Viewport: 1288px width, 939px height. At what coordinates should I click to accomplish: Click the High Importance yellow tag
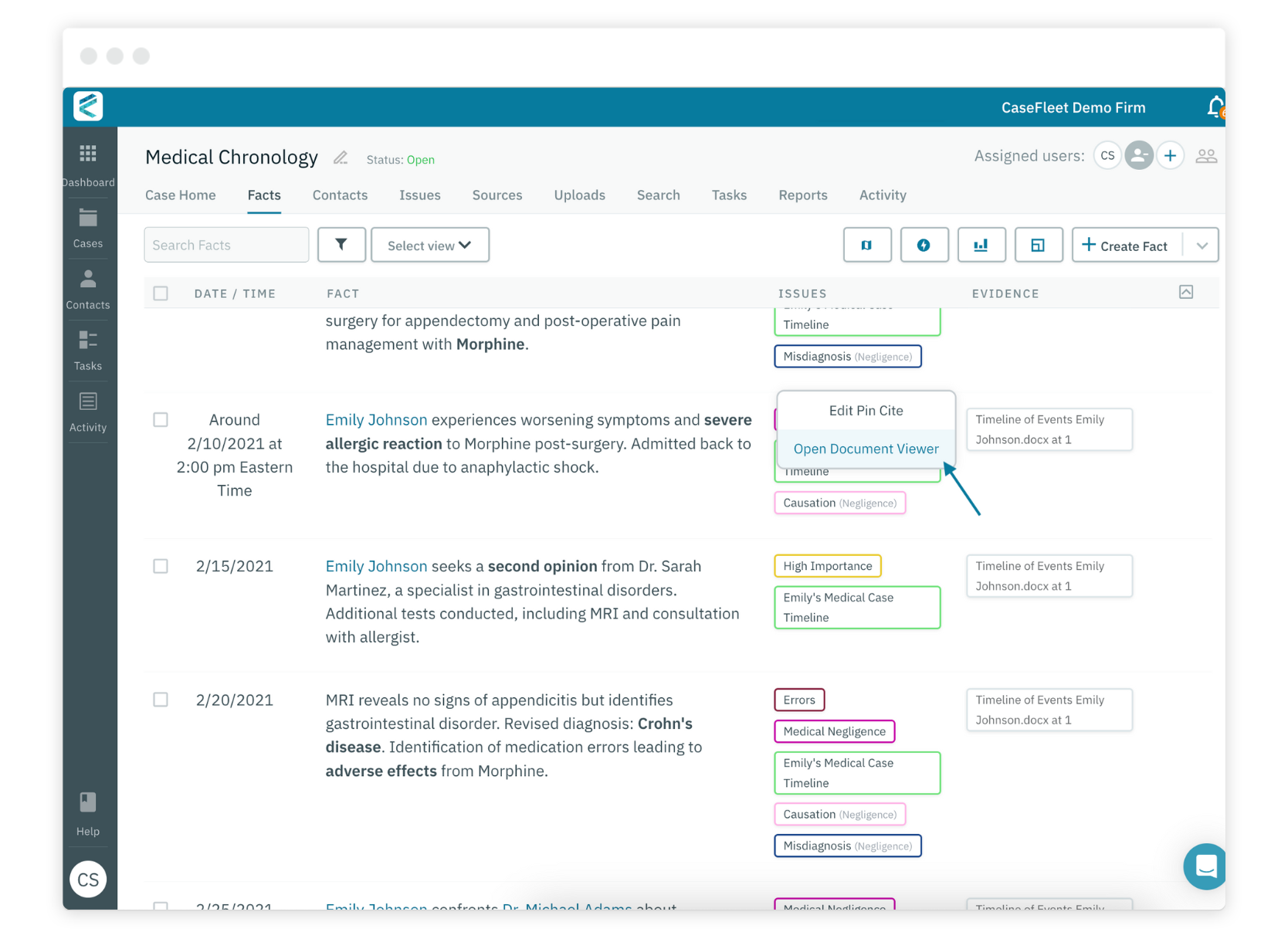pos(827,566)
